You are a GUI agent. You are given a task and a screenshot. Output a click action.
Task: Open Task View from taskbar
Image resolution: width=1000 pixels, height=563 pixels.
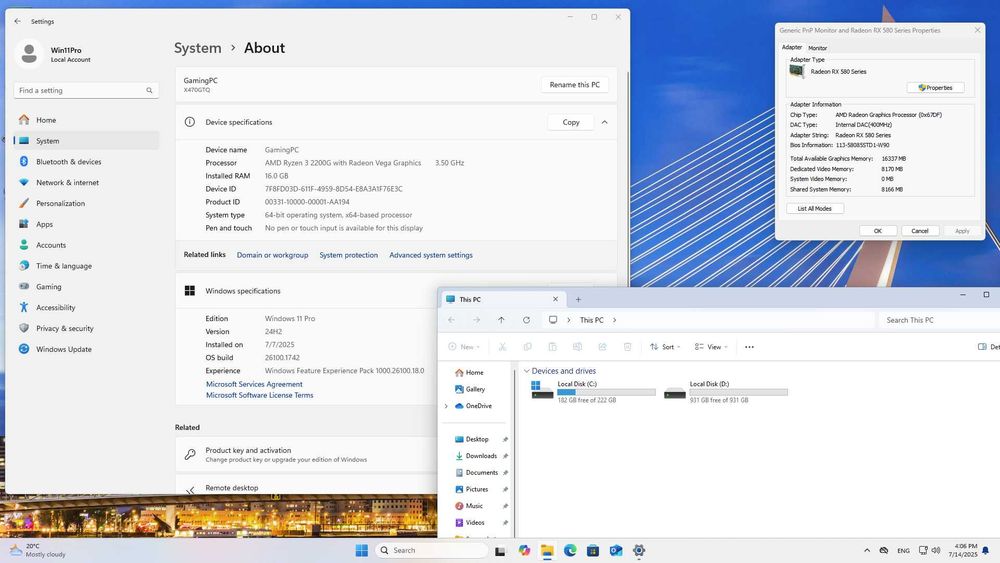500,550
